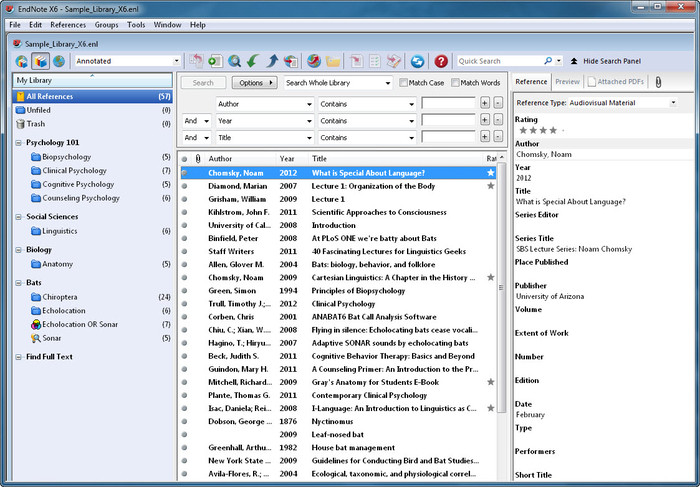Switch to the Preview tab
The height and width of the screenshot is (487, 700).
(567, 82)
